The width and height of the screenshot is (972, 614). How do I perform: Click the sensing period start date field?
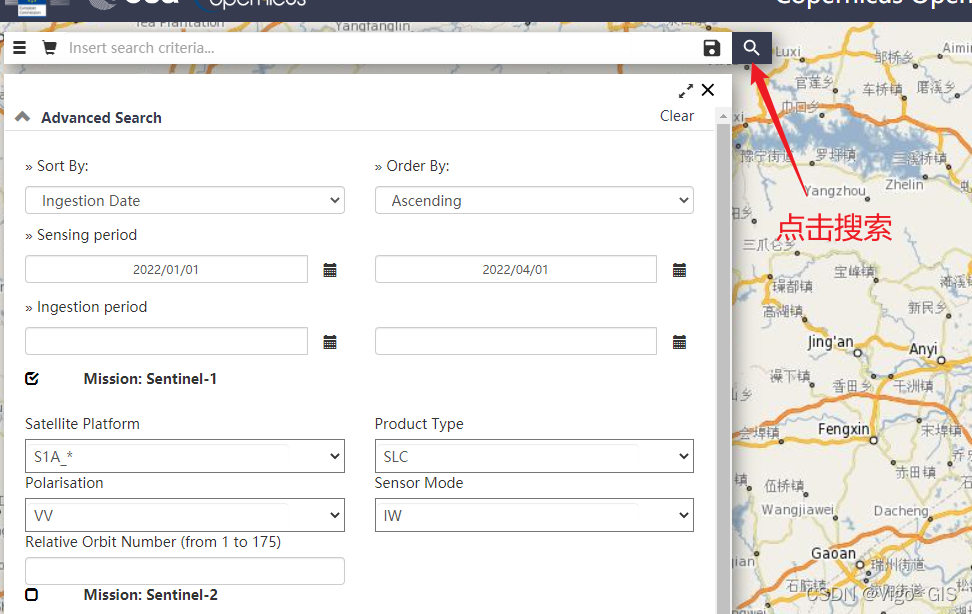point(166,269)
